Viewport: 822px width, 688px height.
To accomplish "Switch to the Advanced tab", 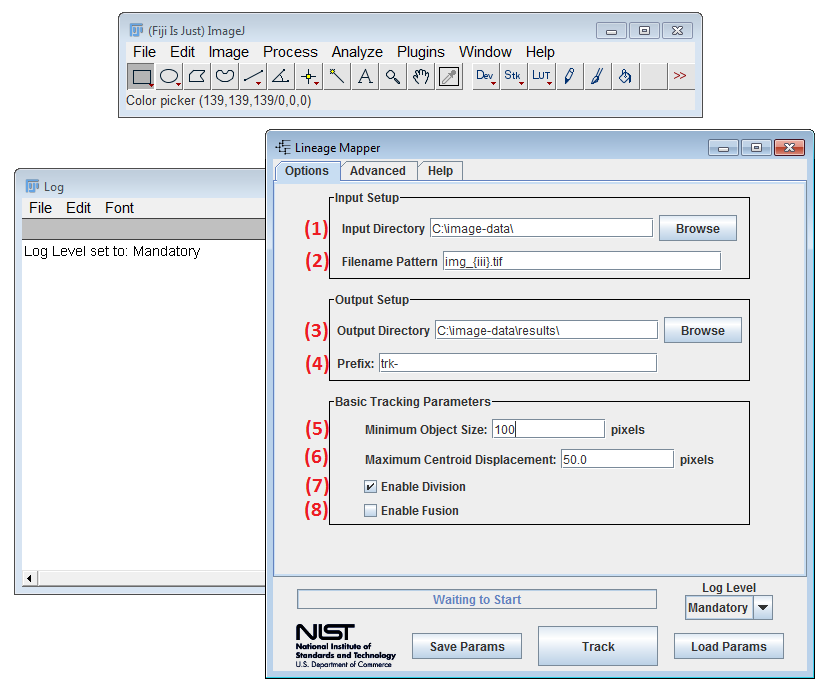I will coord(378,170).
